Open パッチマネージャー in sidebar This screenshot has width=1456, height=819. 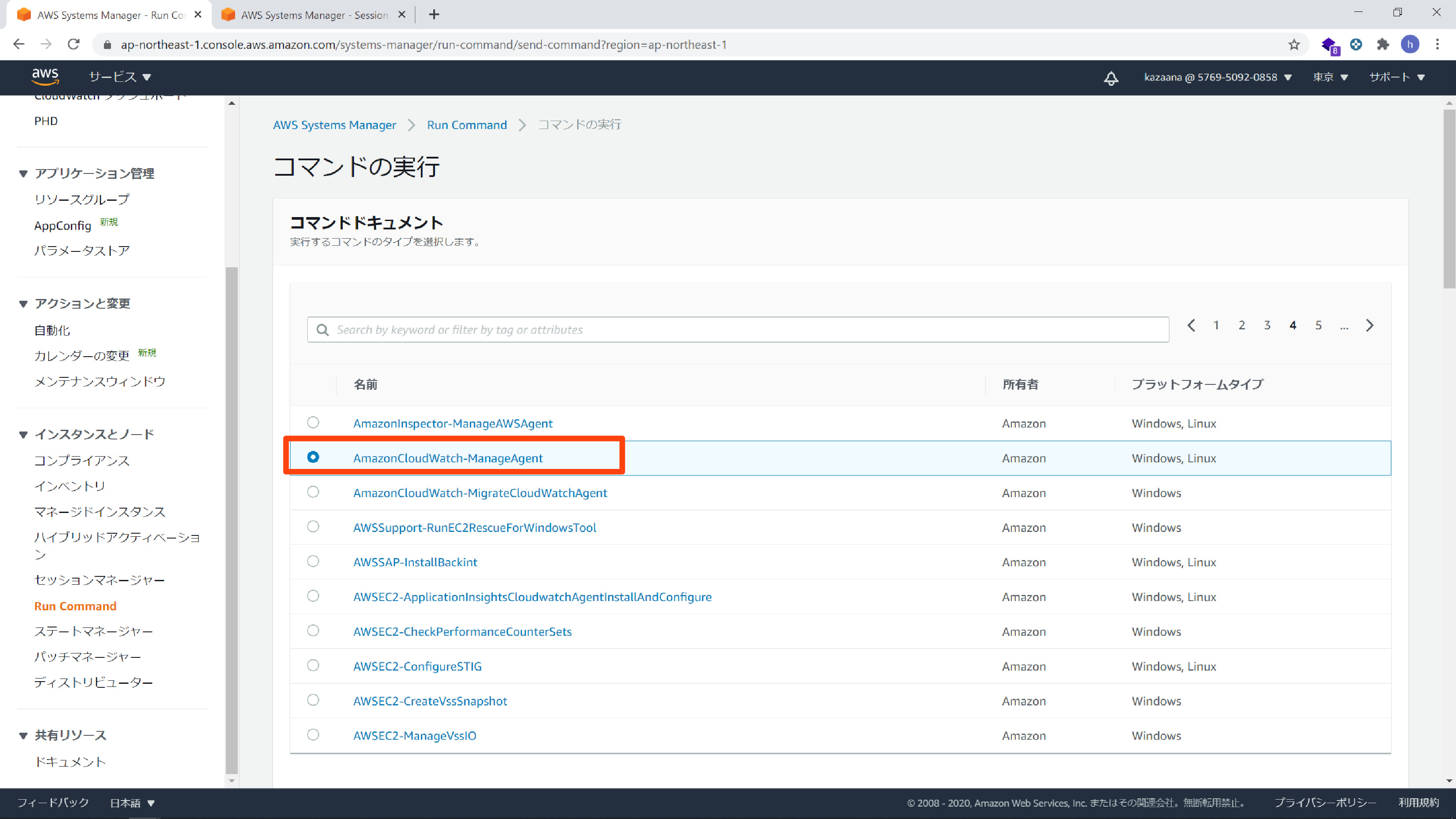(88, 657)
